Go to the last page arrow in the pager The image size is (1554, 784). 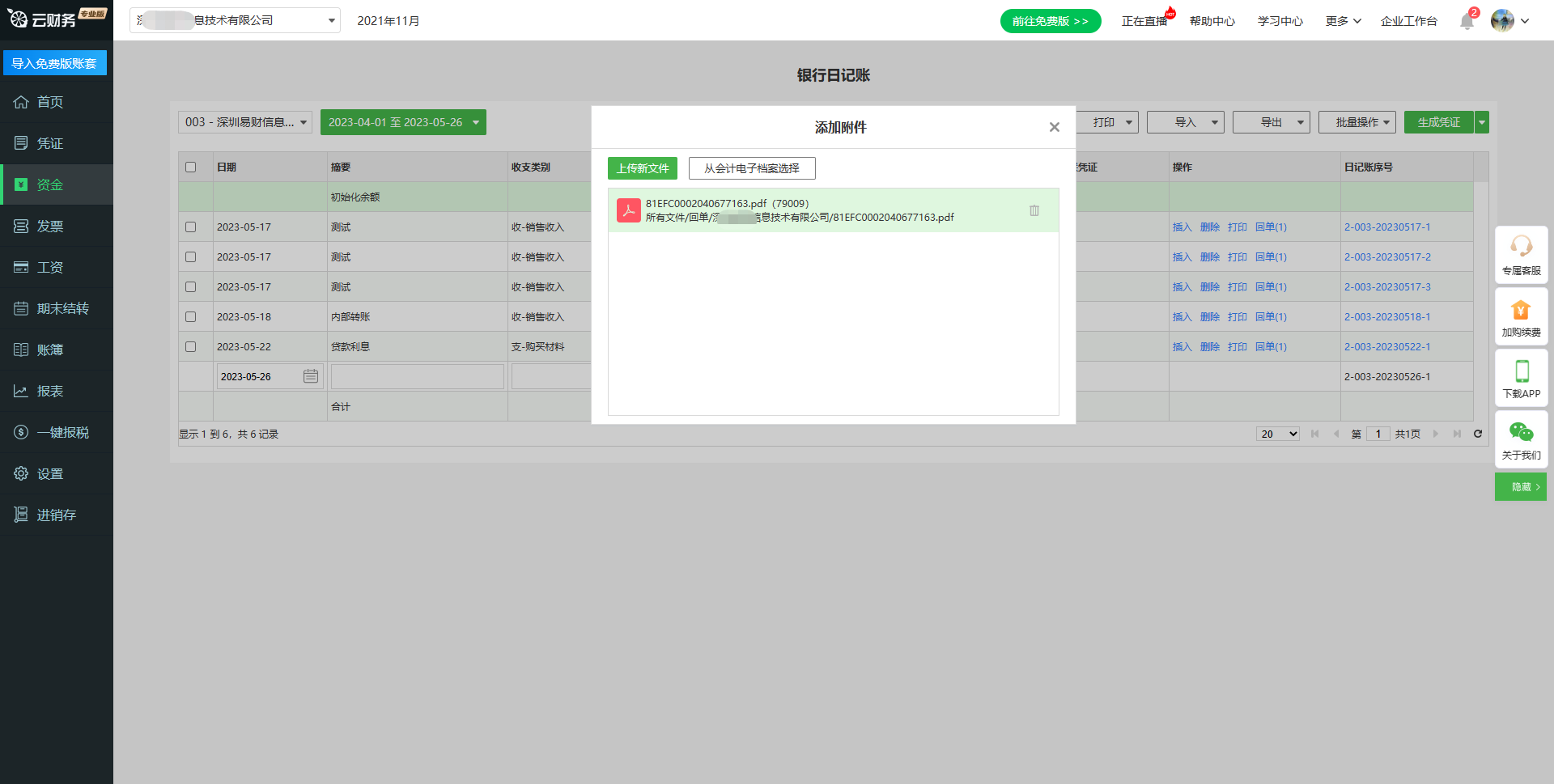point(1457,434)
